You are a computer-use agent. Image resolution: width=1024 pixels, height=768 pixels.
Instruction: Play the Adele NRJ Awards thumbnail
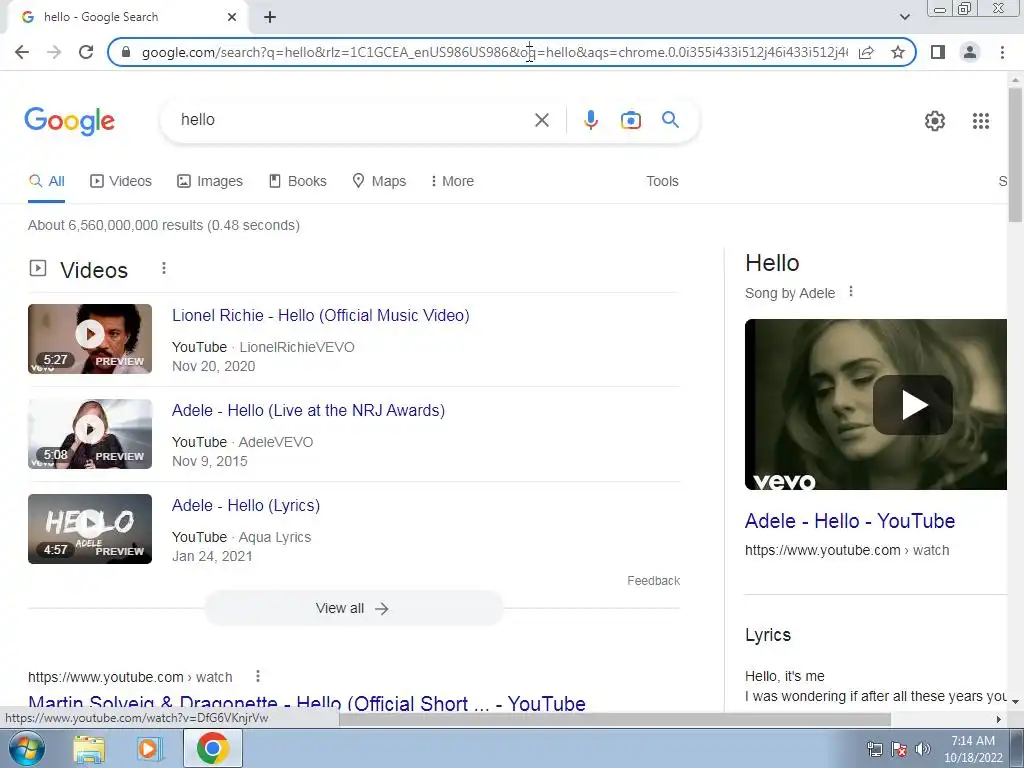pos(90,434)
